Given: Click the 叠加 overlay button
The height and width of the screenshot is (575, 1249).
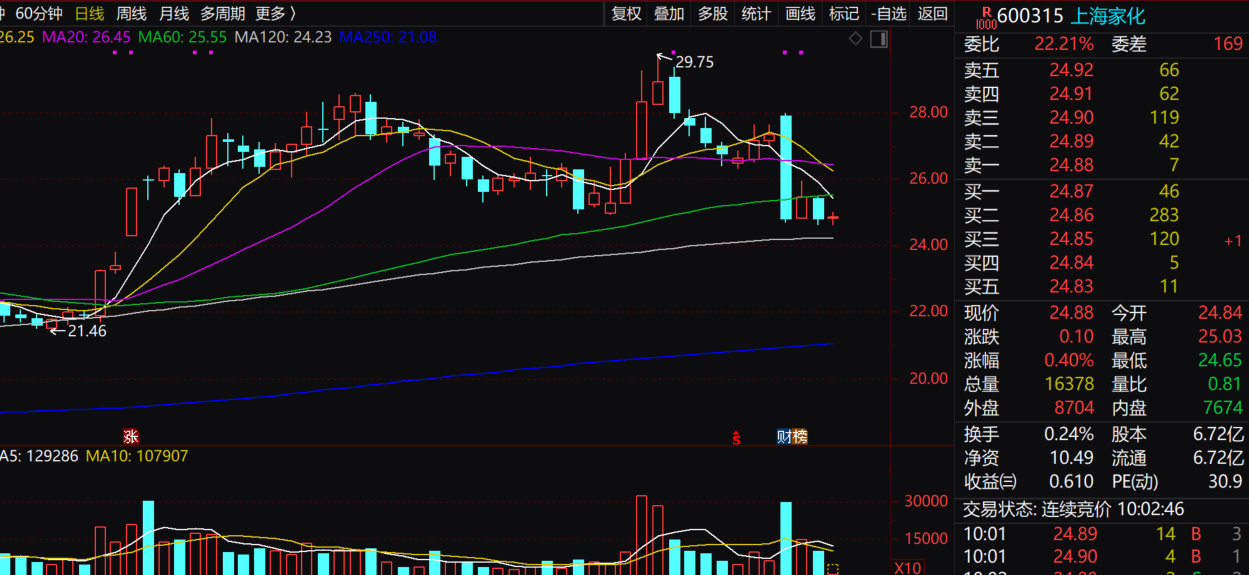Looking at the screenshot, I should click(x=669, y=13).
